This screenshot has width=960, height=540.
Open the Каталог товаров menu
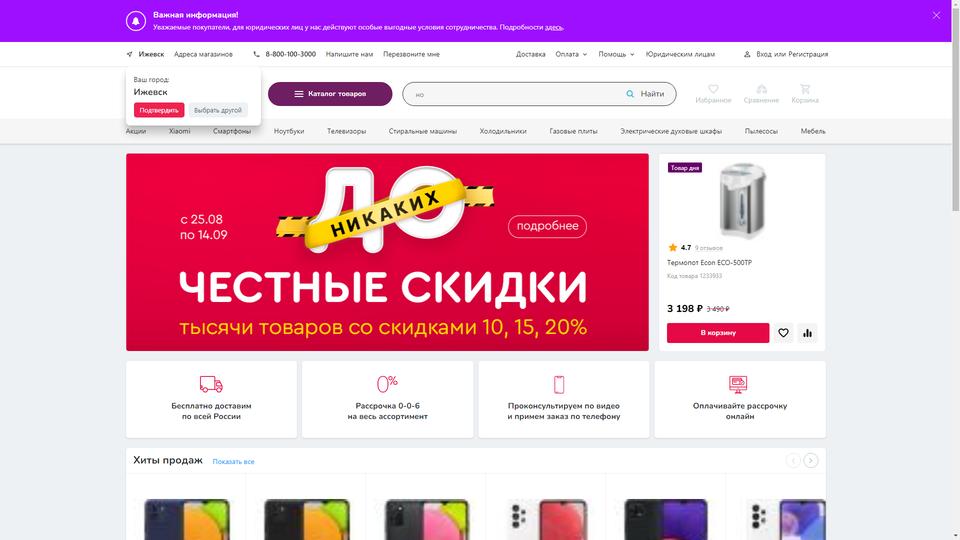click(330, 94)
